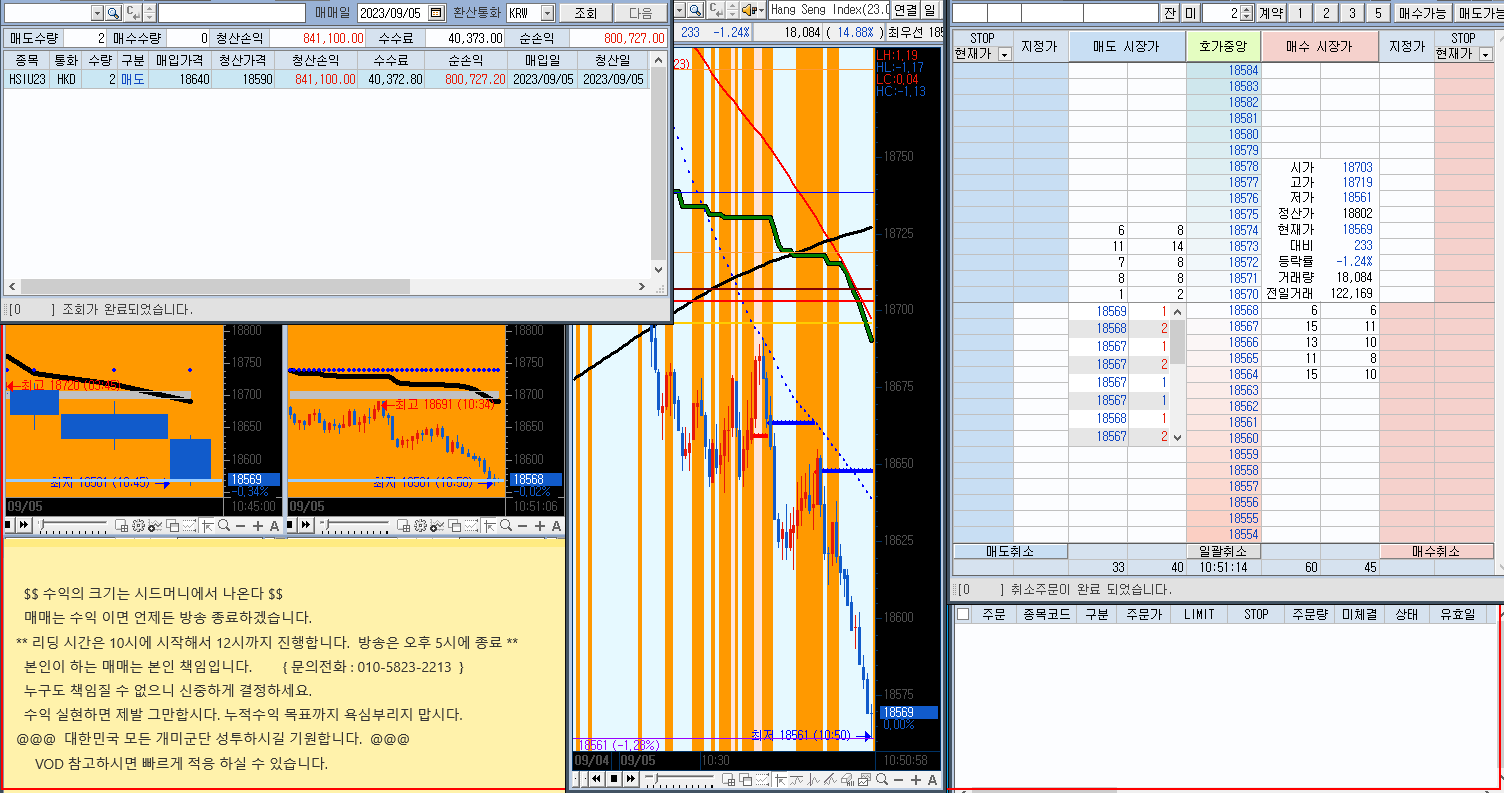
Task: Click fast-forward in the 10:45:00 mini chart
Action: [24, 526]
